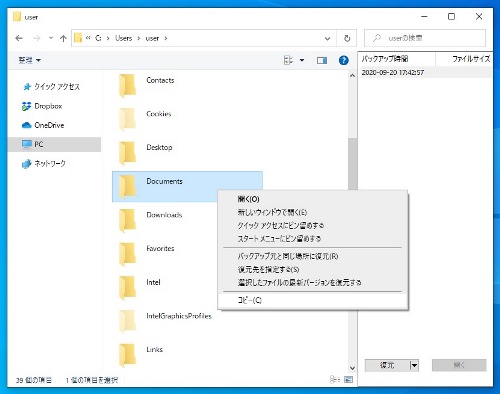The image size is (500, 394).
Task: Expand the address bar history dropdown
Action: coord(327,38)
